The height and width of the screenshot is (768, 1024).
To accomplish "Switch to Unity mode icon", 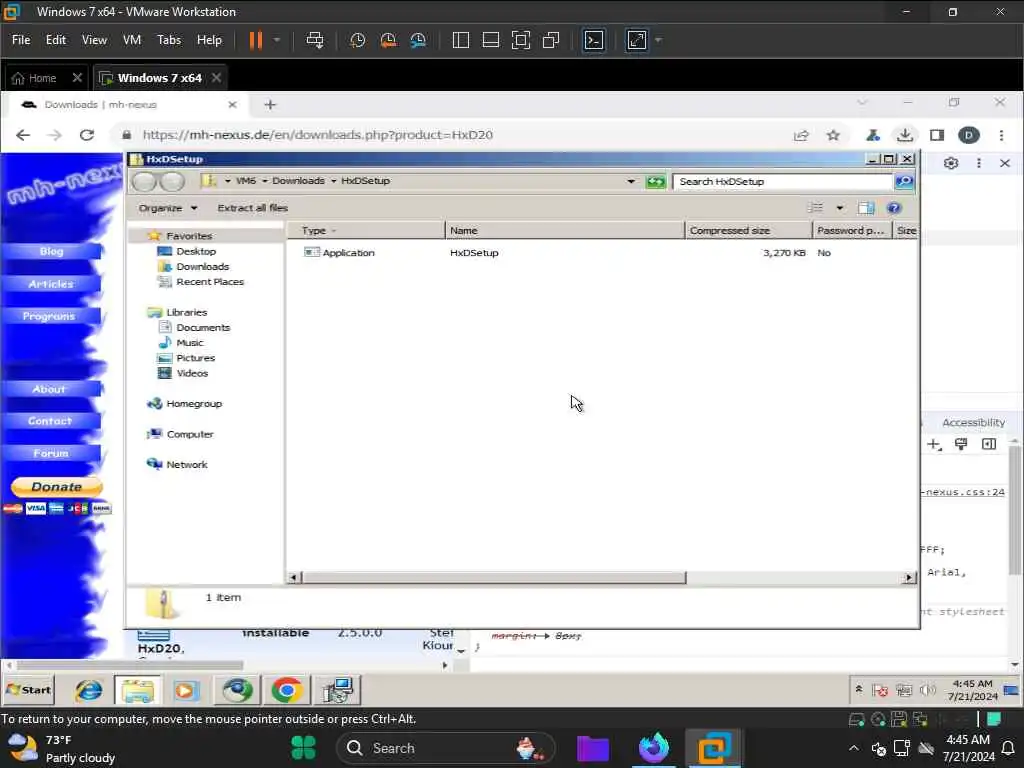I will pos(551,40).
